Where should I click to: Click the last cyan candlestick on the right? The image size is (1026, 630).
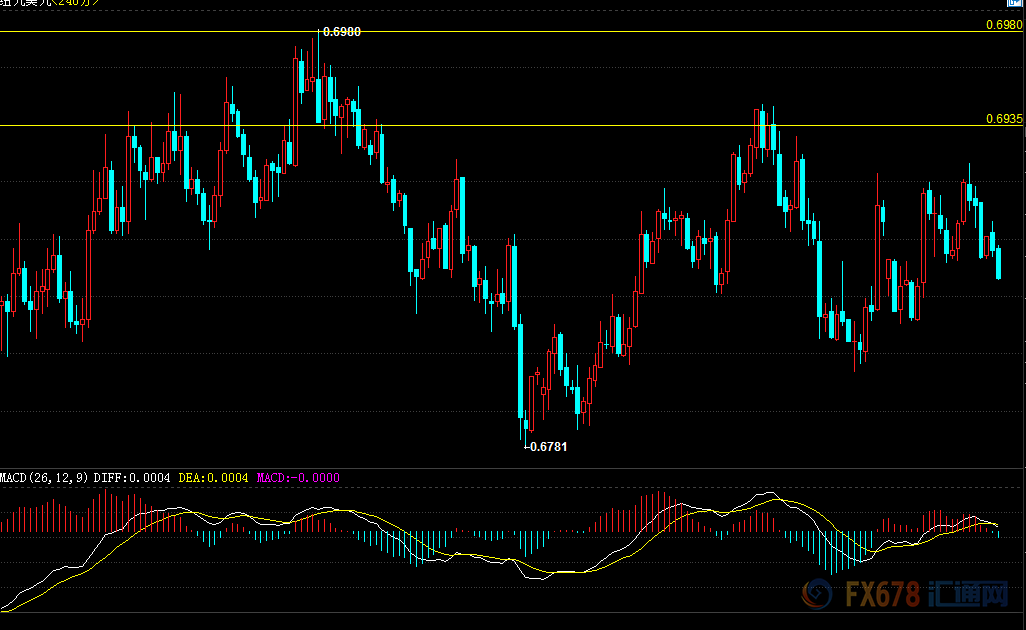click(x=998, y=262)
